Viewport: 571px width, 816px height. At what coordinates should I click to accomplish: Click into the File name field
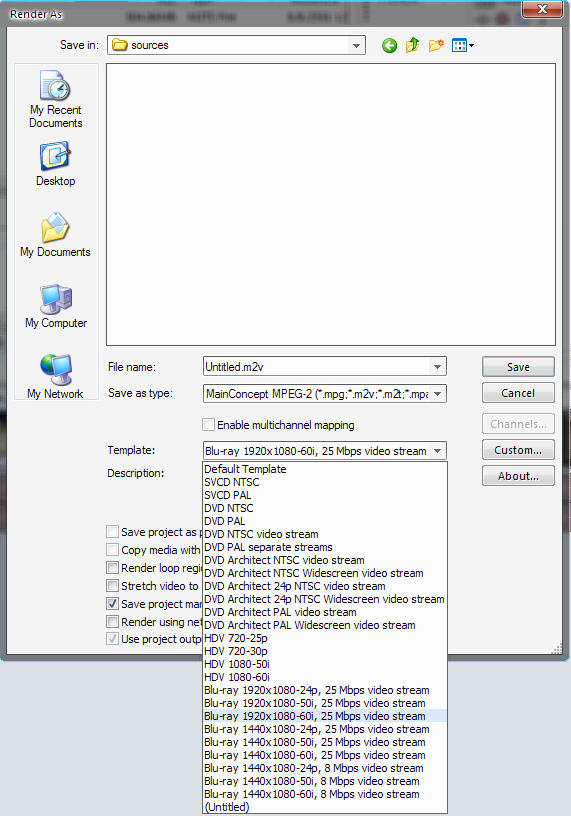tap(318, 367)
